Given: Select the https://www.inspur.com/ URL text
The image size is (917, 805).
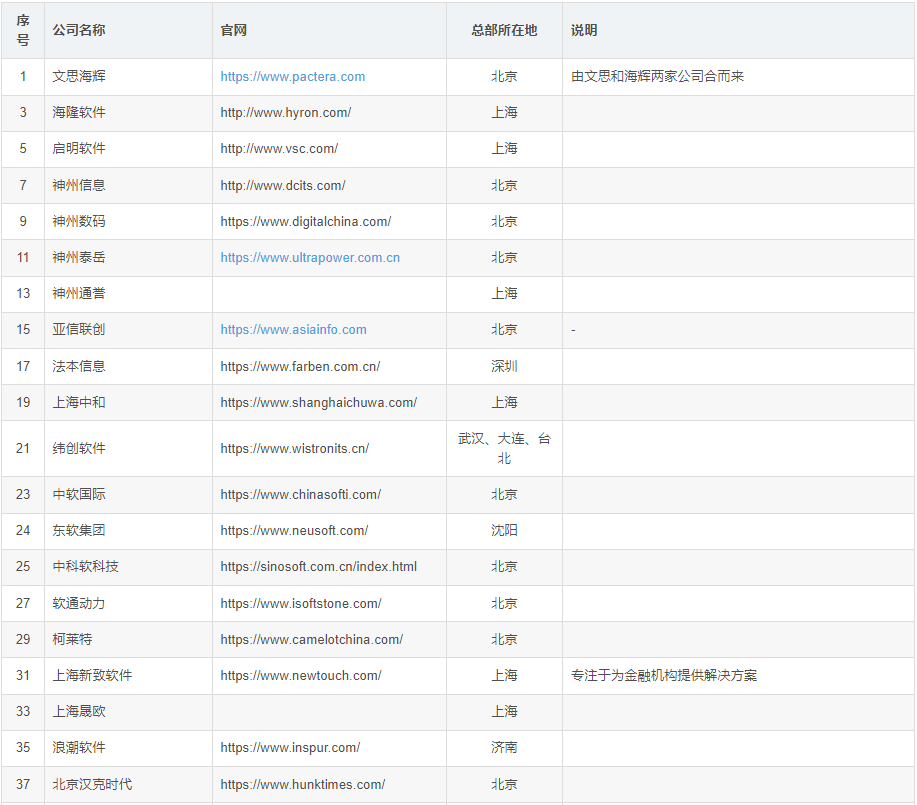Looking at the screenshot, I should pos(290,748).
